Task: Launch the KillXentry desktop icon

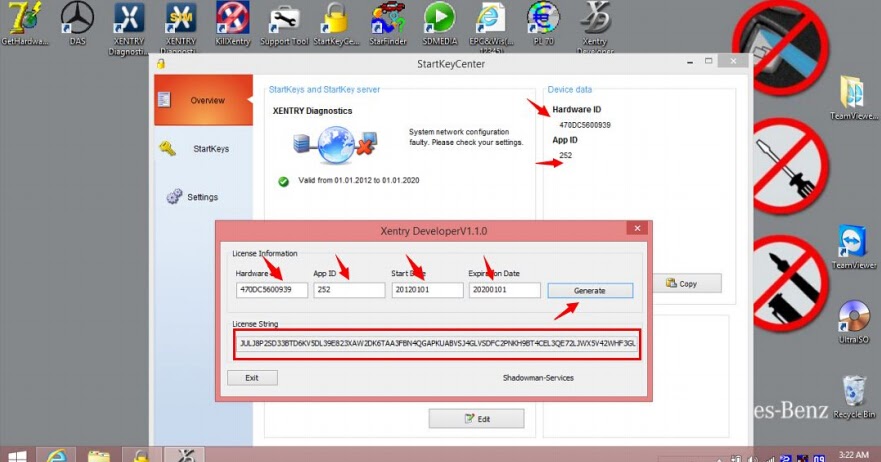Action: [233, 24]
